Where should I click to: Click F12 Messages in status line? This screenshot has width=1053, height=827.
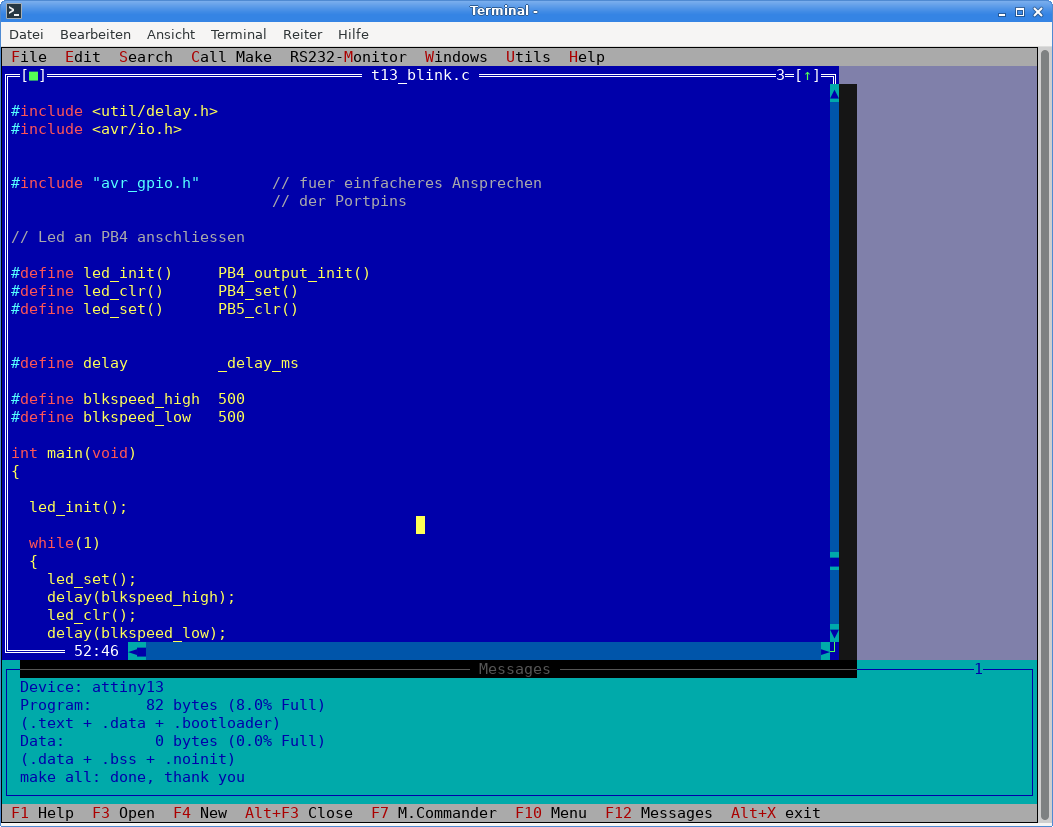pos(659,814)
